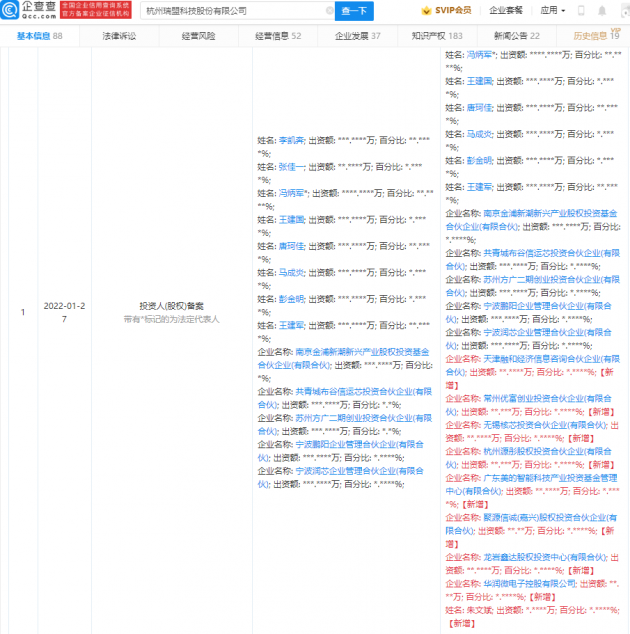630x634 pixels.
Task: Open the 应用 dropdown menu
Action: click(553, 11)
